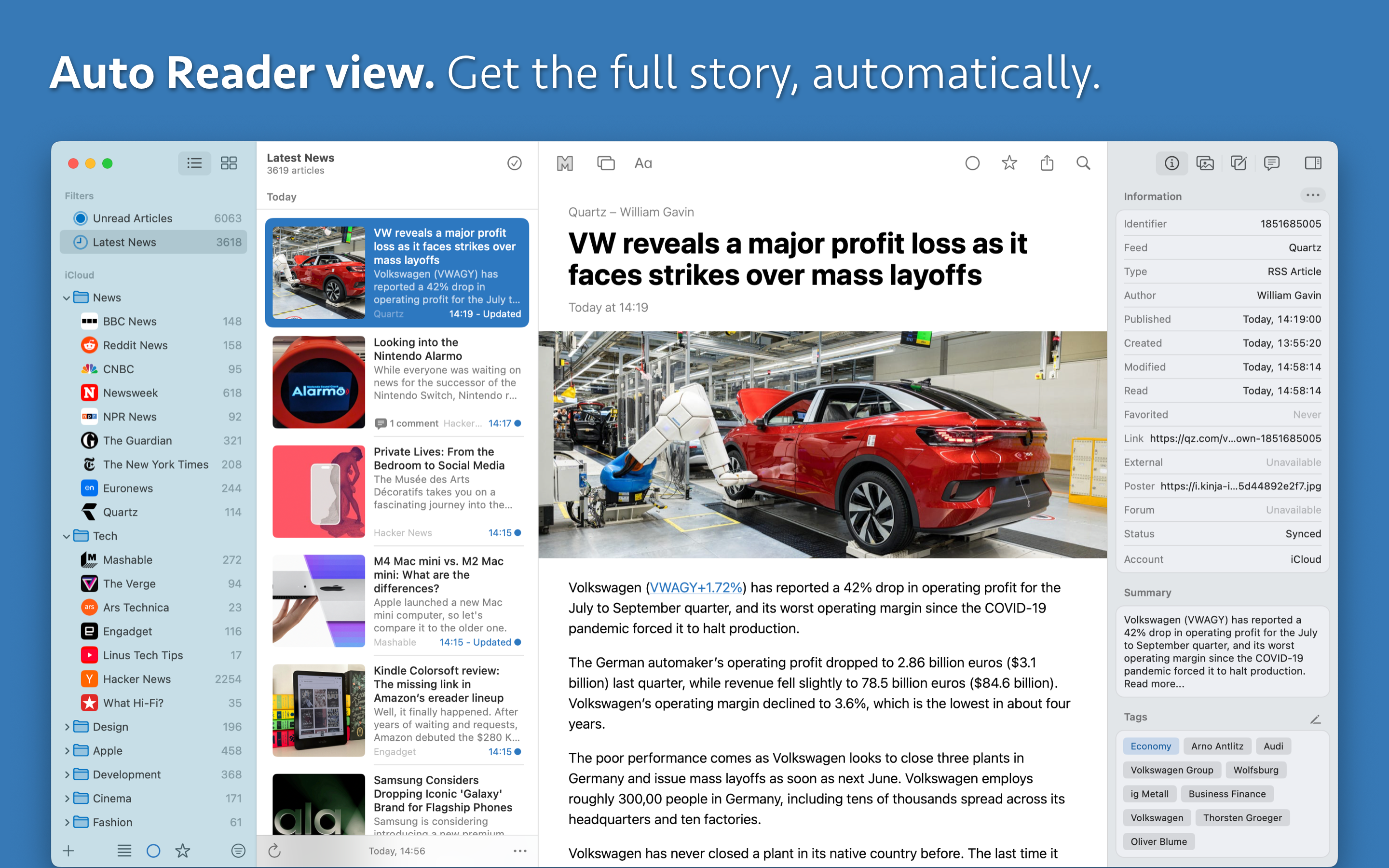Toggle inspector sidebar visibility
This screenshot has height=868, width=1389.
pyautogui.click(x=1313, y=163)
